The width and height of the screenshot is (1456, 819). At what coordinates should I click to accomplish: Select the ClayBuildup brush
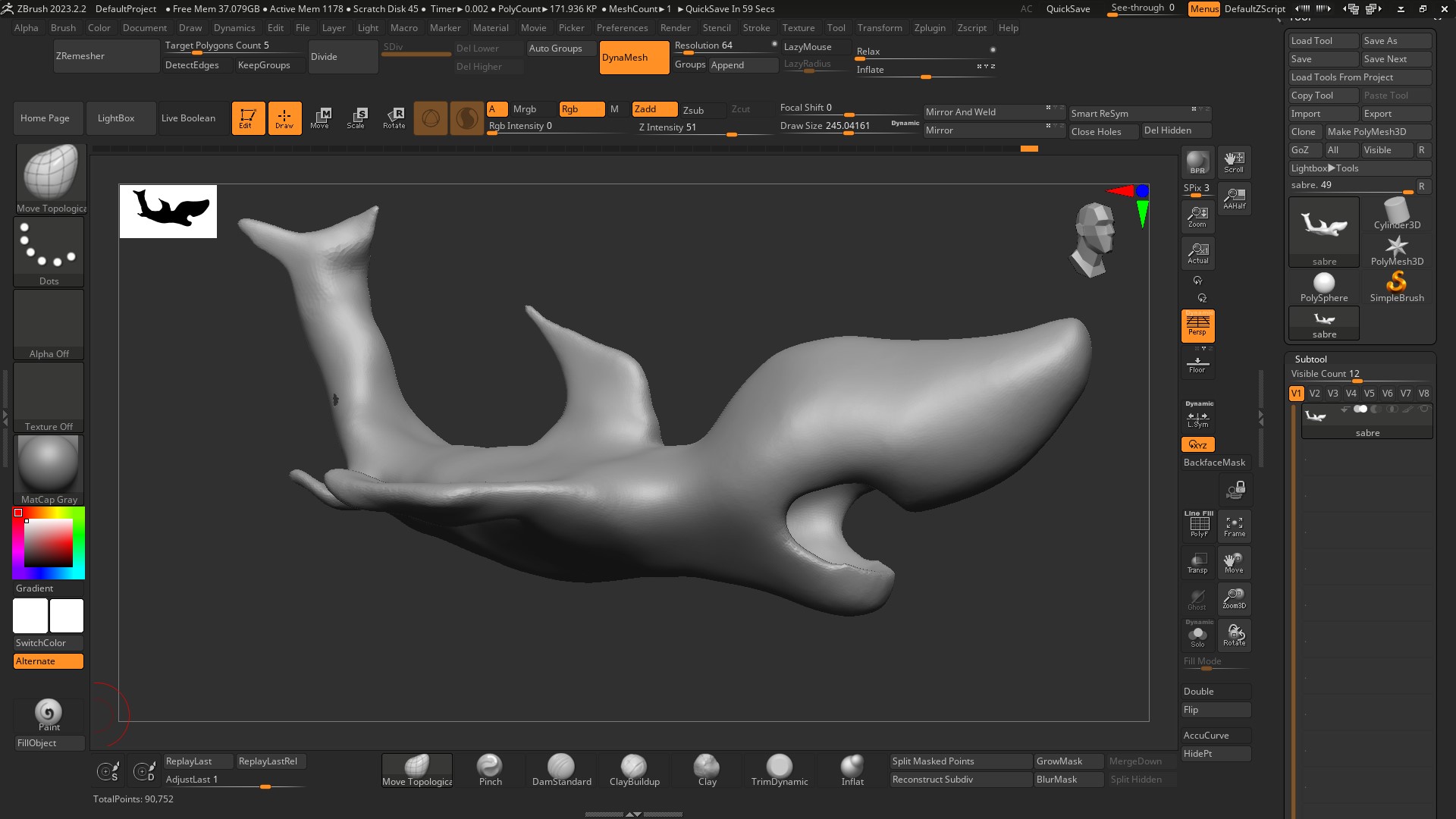coord(634,770)
